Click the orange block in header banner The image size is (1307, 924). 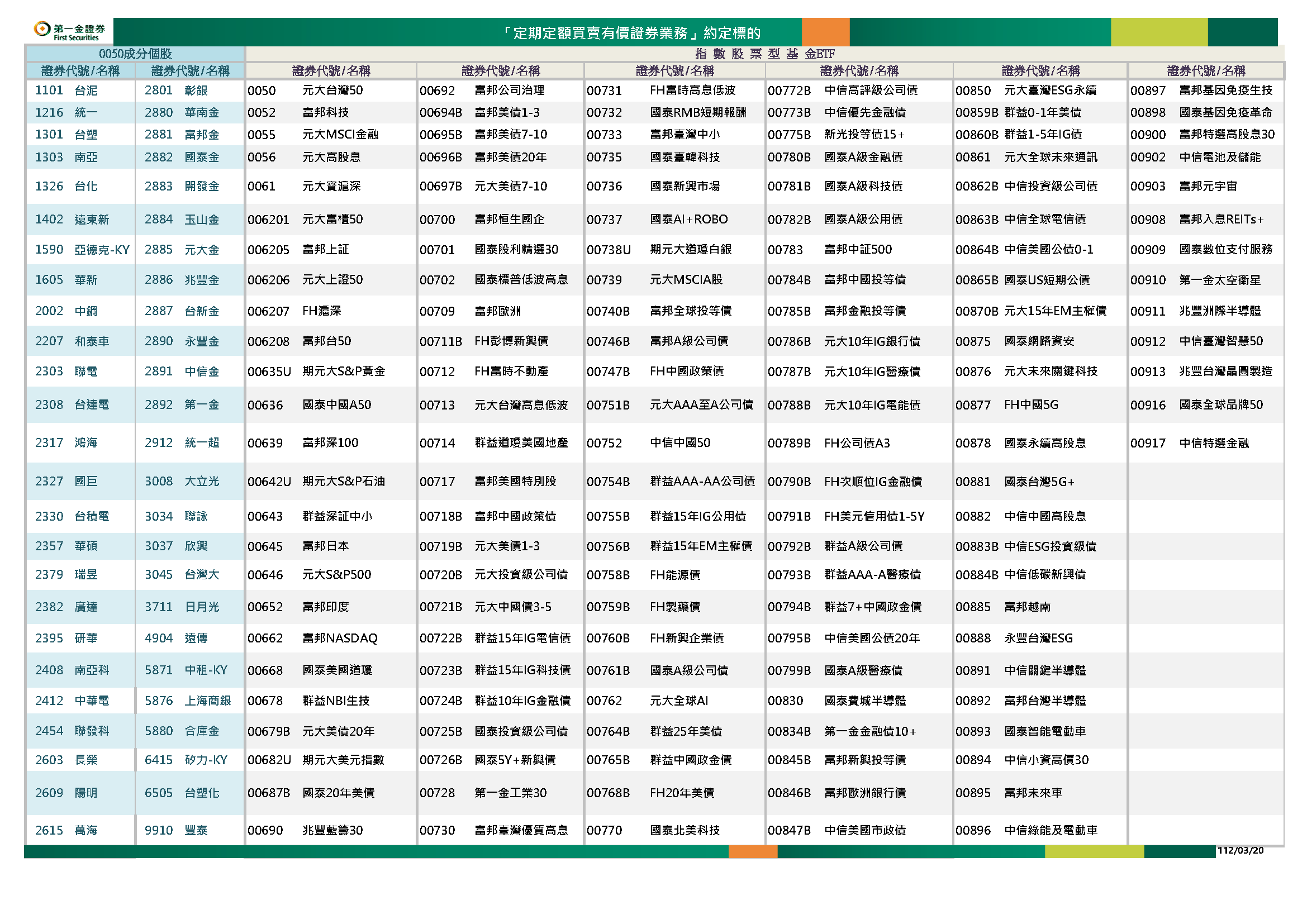[825, 32]
